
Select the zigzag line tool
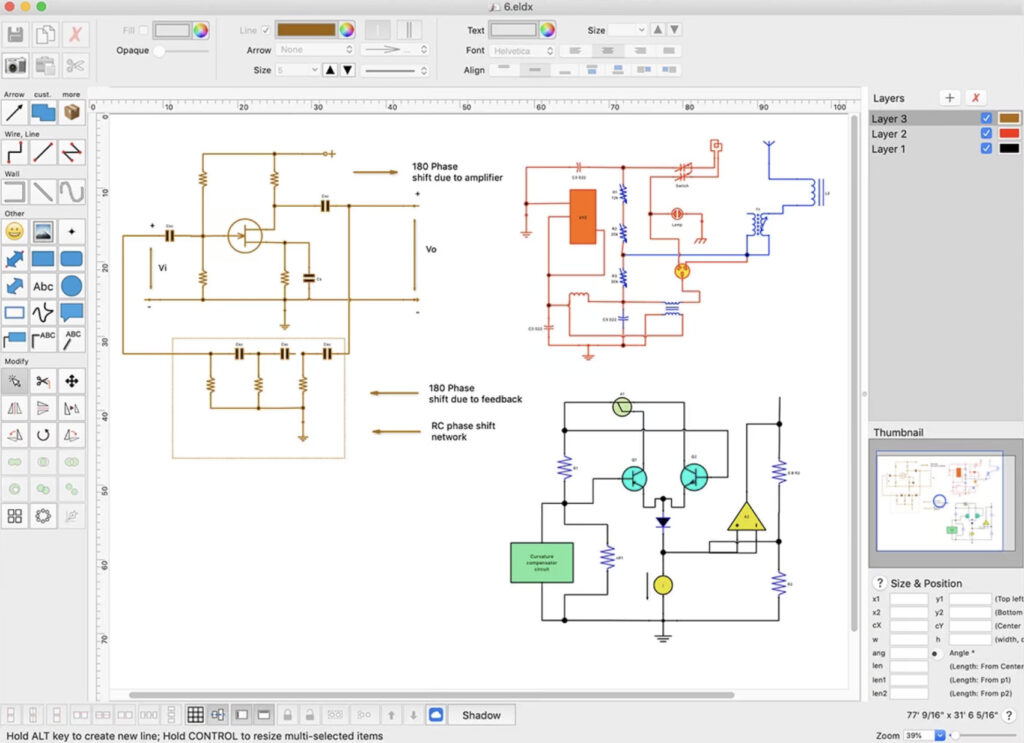pyautogui.click(x=72, y=153)
